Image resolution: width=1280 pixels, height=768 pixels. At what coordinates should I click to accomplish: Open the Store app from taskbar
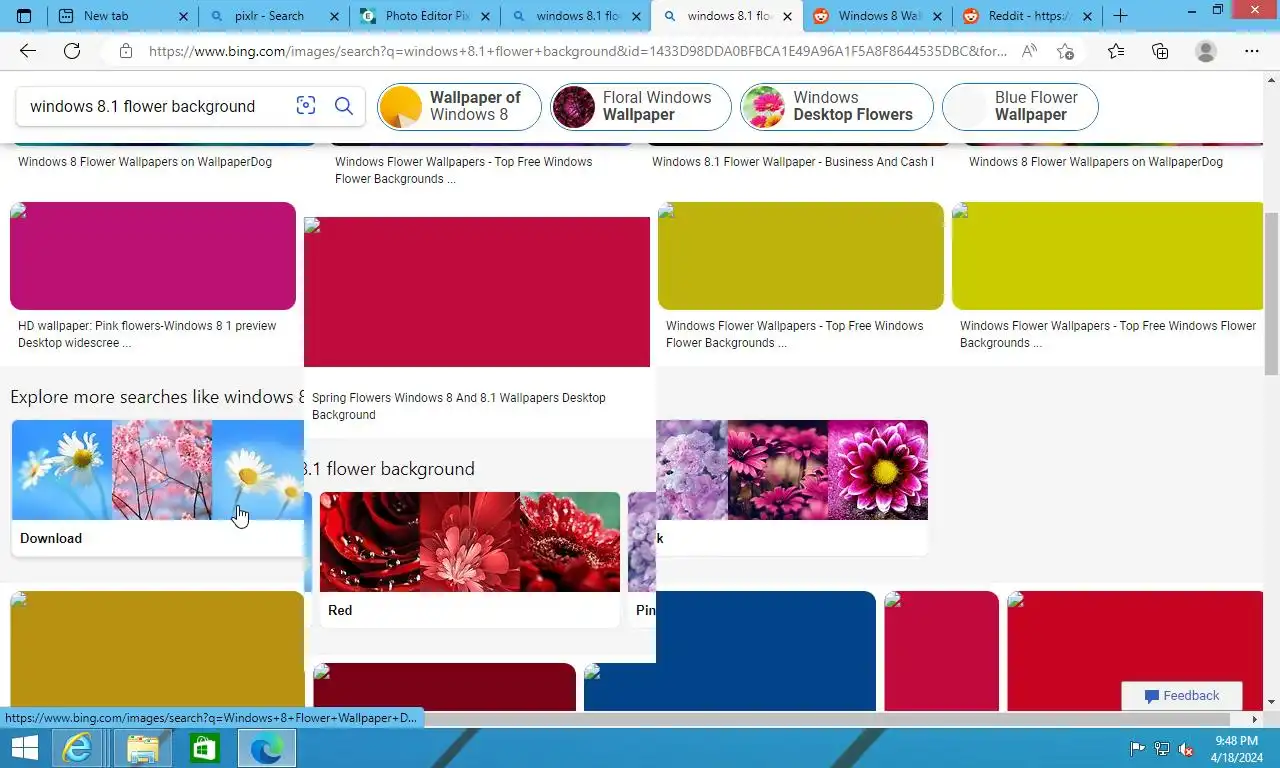pyautogui.click(x=204, y=748)
